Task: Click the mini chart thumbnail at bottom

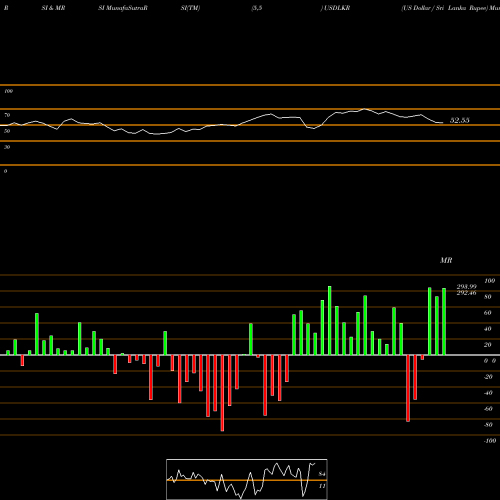Action: (x=247, y=479)
